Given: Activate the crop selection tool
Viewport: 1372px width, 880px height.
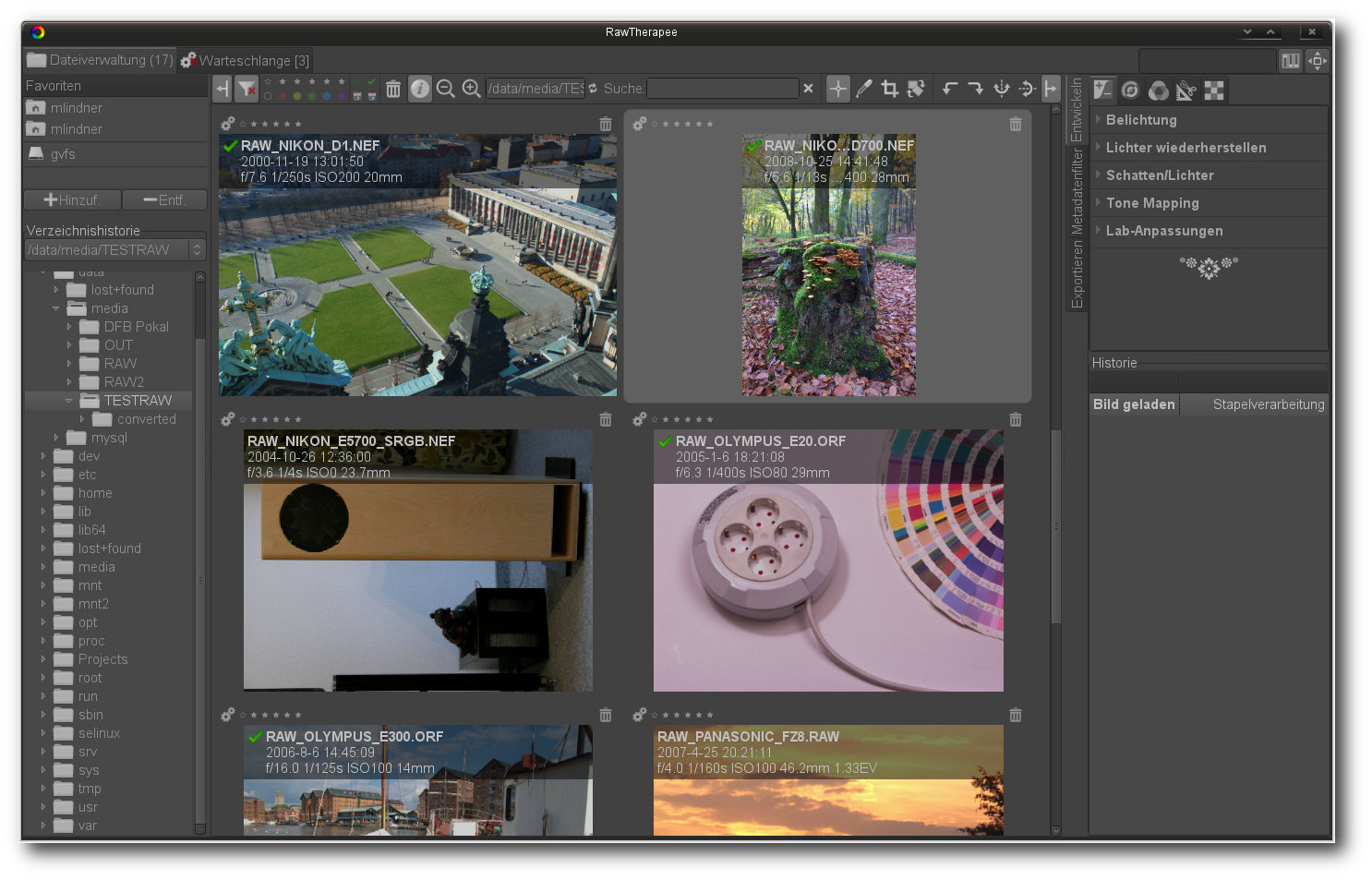Looking at the screenshot, I should (889, 89).
